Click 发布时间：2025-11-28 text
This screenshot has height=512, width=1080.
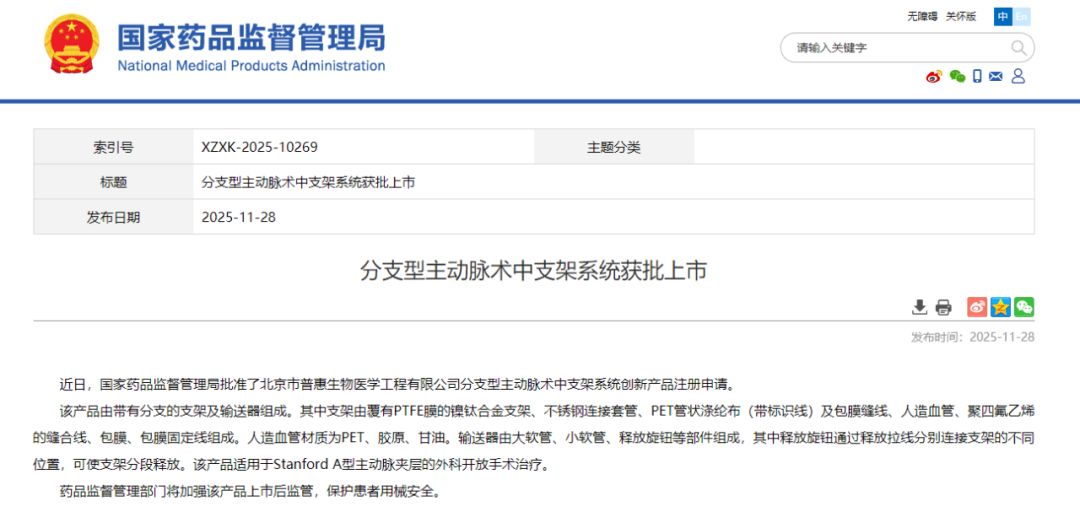pyautogui.click(x=972, y=337)
